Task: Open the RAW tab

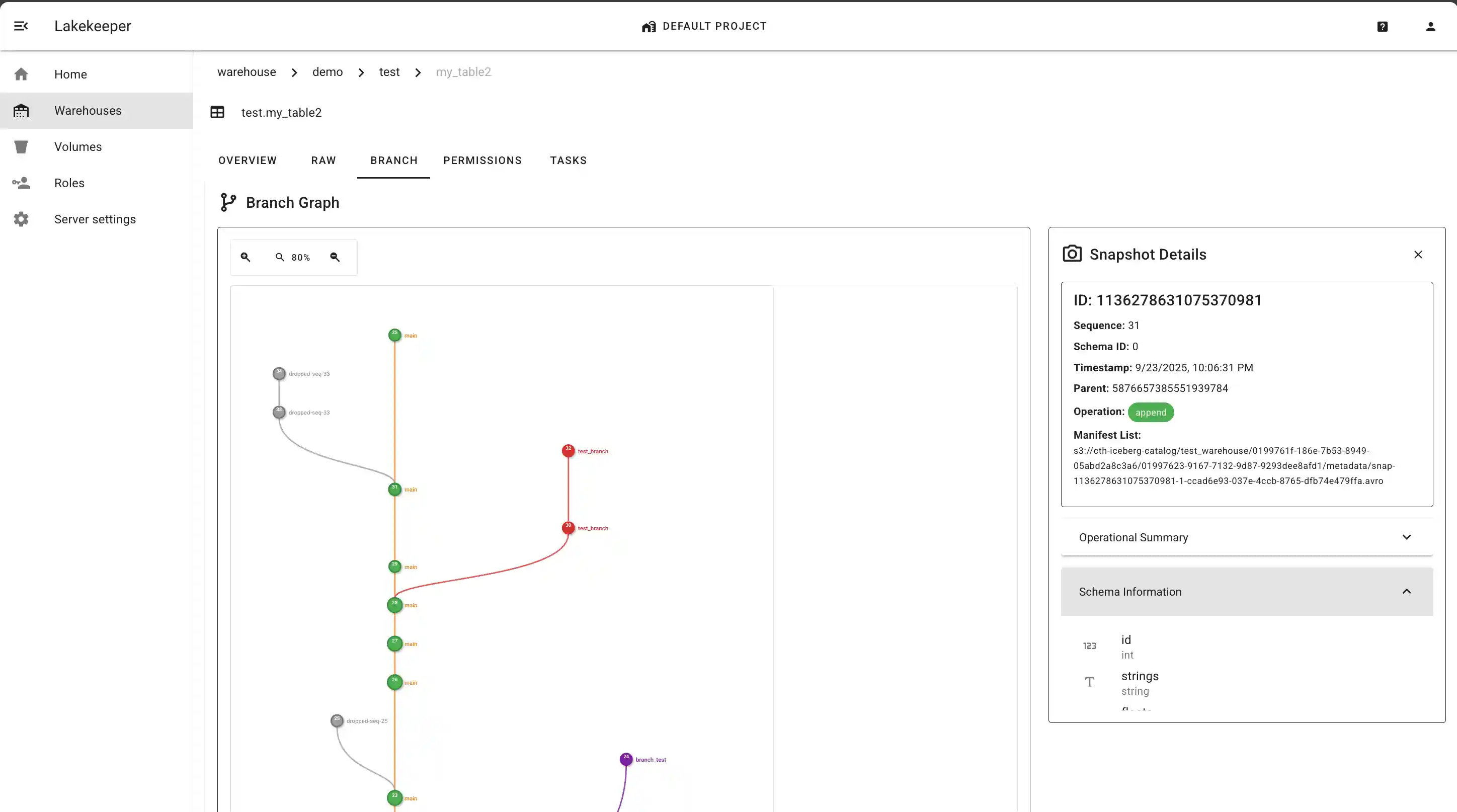Action: click(x=323, y=160)
